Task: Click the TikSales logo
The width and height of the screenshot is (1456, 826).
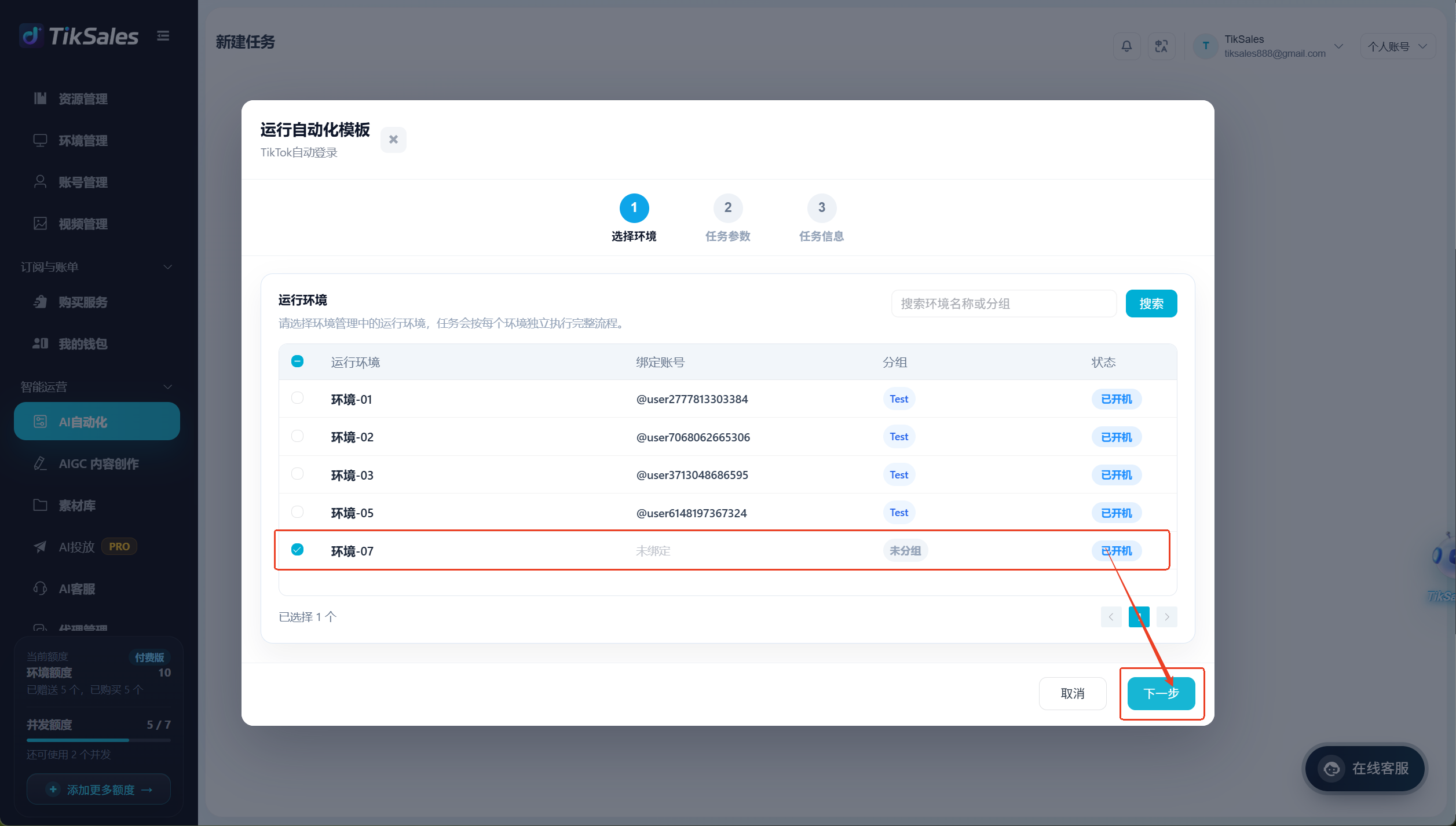Action: coord(79,36)
